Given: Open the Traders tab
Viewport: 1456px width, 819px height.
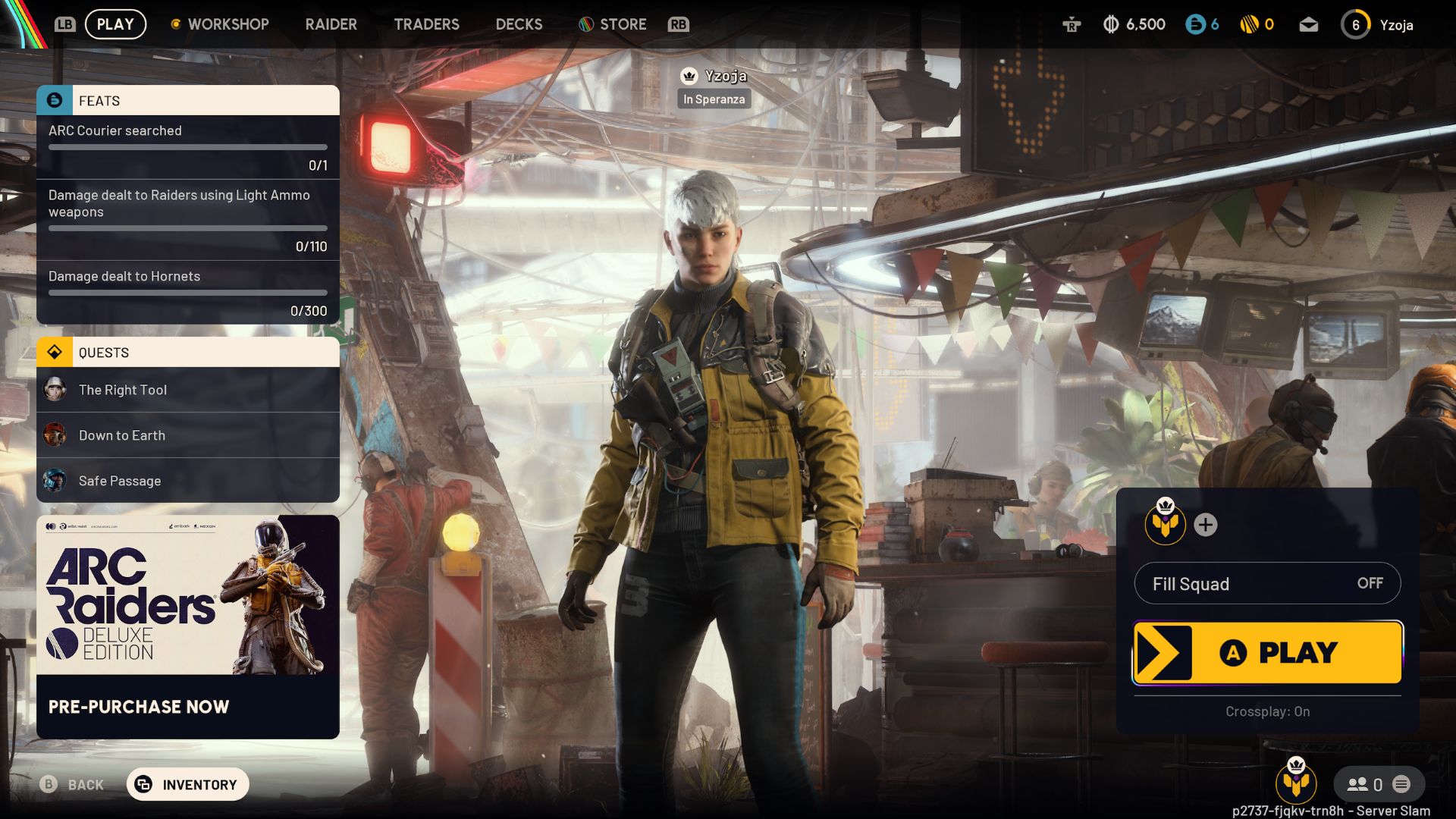Looking at the screenshot, I should [x=426, y=24].
